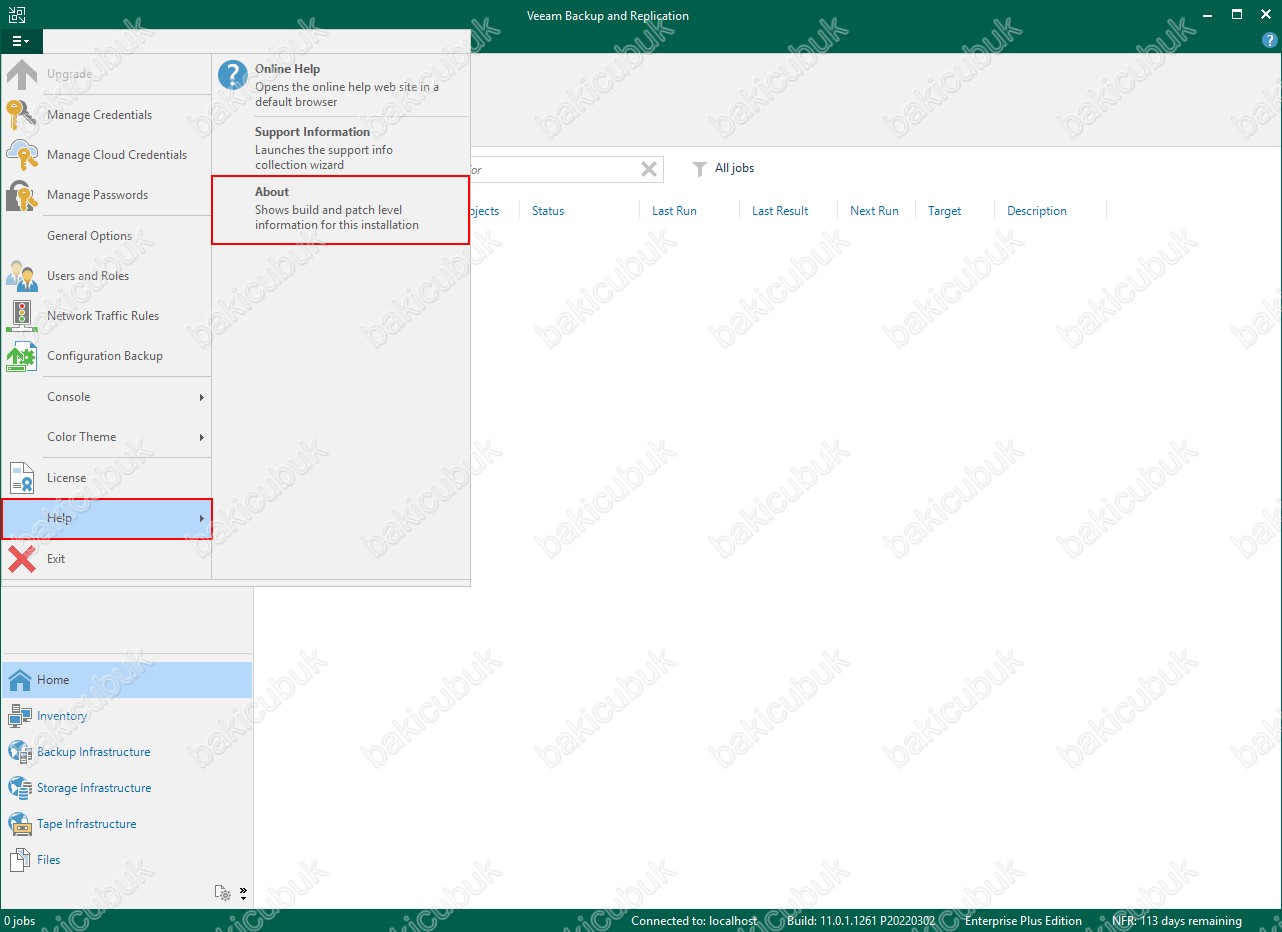This screenshot has width=1282, height=932.
Task: Click the Backup Infrastructure icon
Action: pyautogui.click(x=20, y=752)
